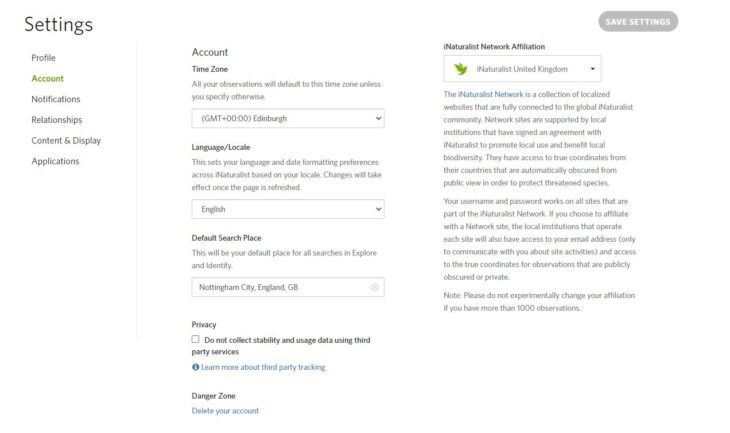Open Content & Display settings
The image size is (730, 433).
[x=66, y=140]
